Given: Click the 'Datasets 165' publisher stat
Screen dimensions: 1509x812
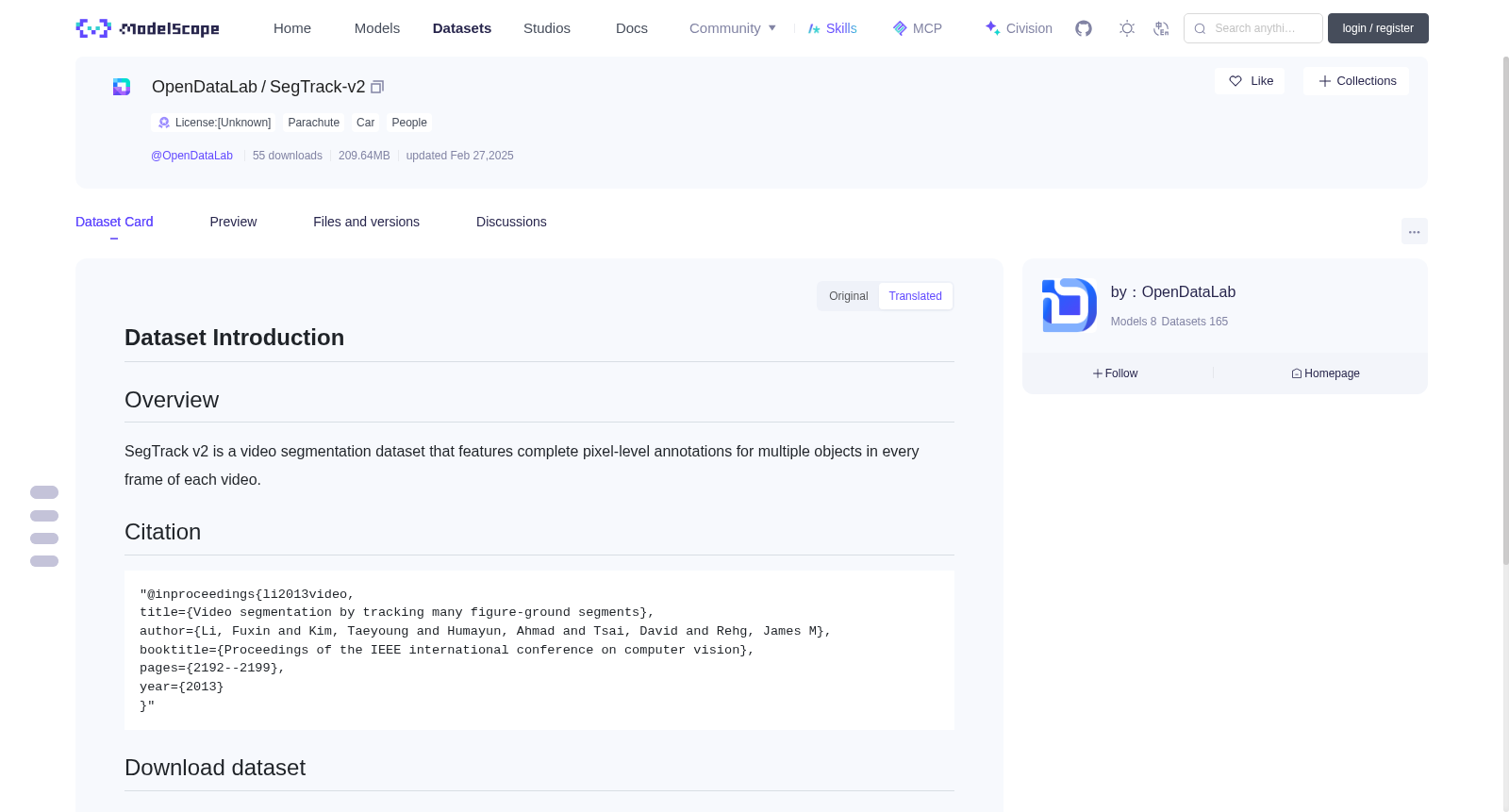Looking at the screenshot, I should 1195,322.
